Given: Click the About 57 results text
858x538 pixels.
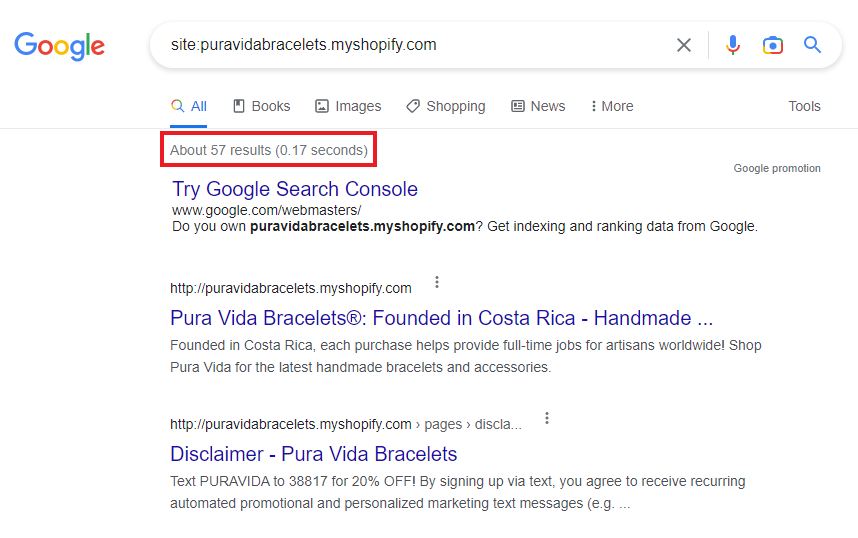Looking at the screenshot, I should coord(269,150).
